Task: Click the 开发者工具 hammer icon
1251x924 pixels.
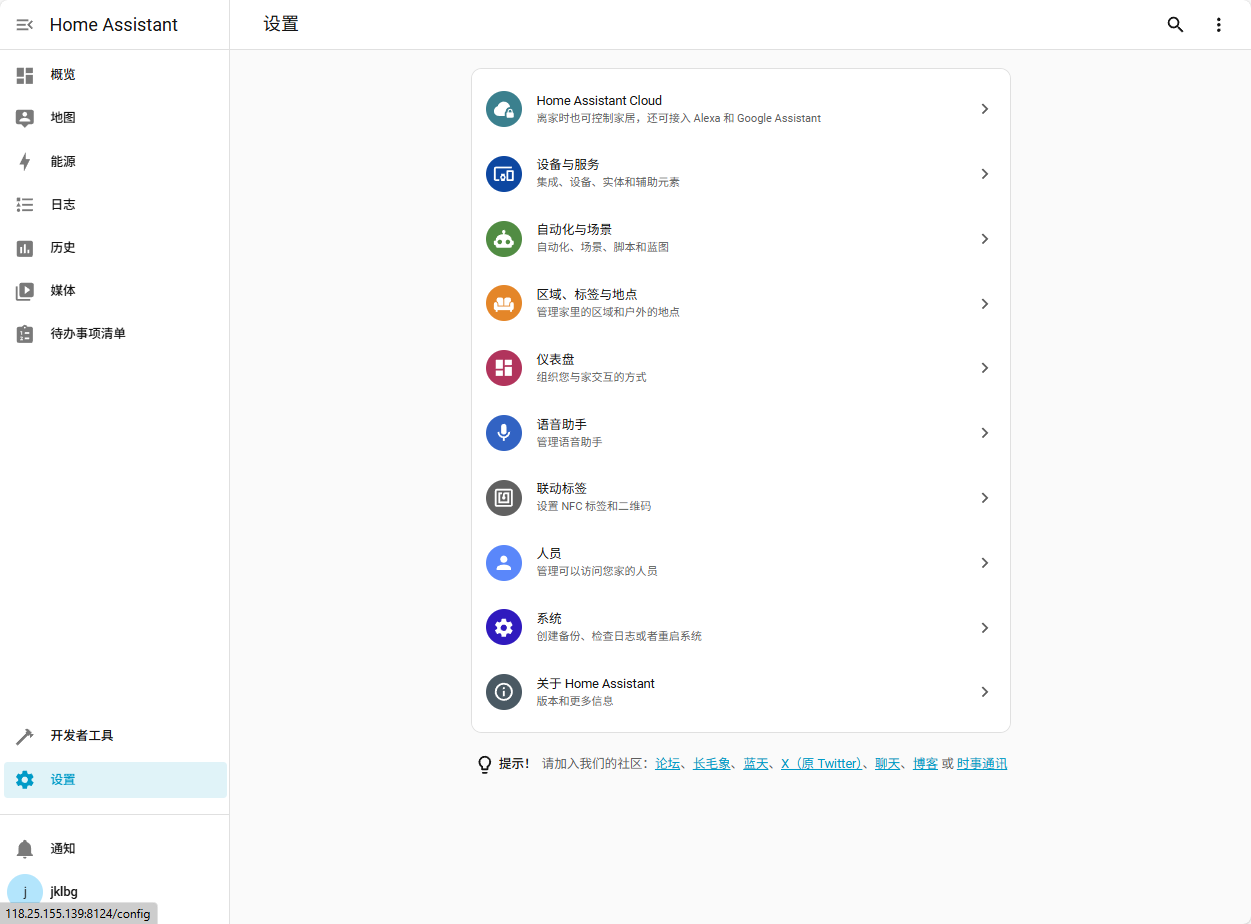Action: click(25, 736)
